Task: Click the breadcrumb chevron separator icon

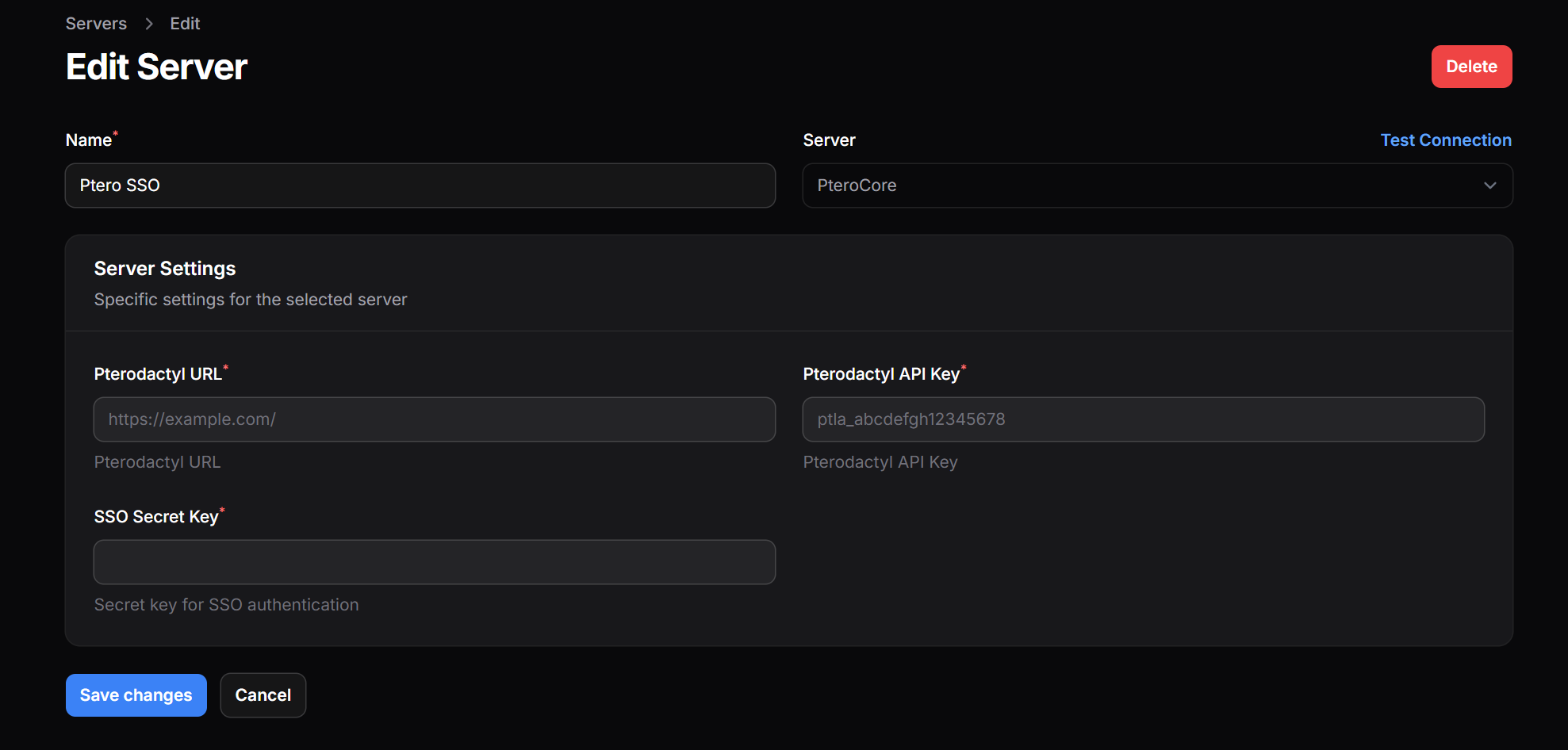Action: point(148,24)
